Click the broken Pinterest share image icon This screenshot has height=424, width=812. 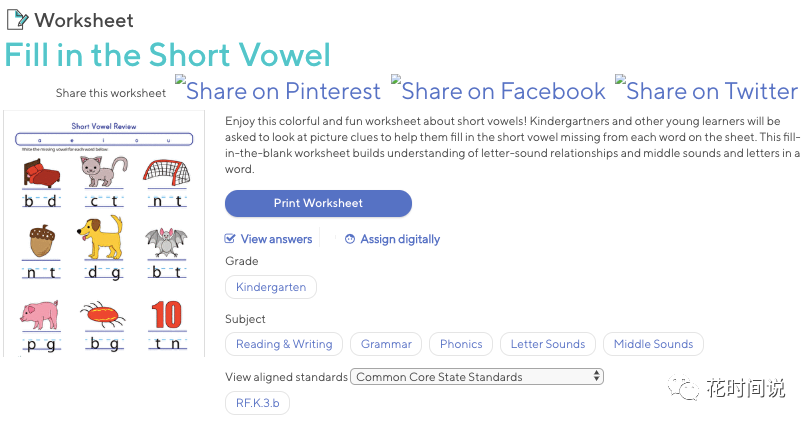coord(180,79)
